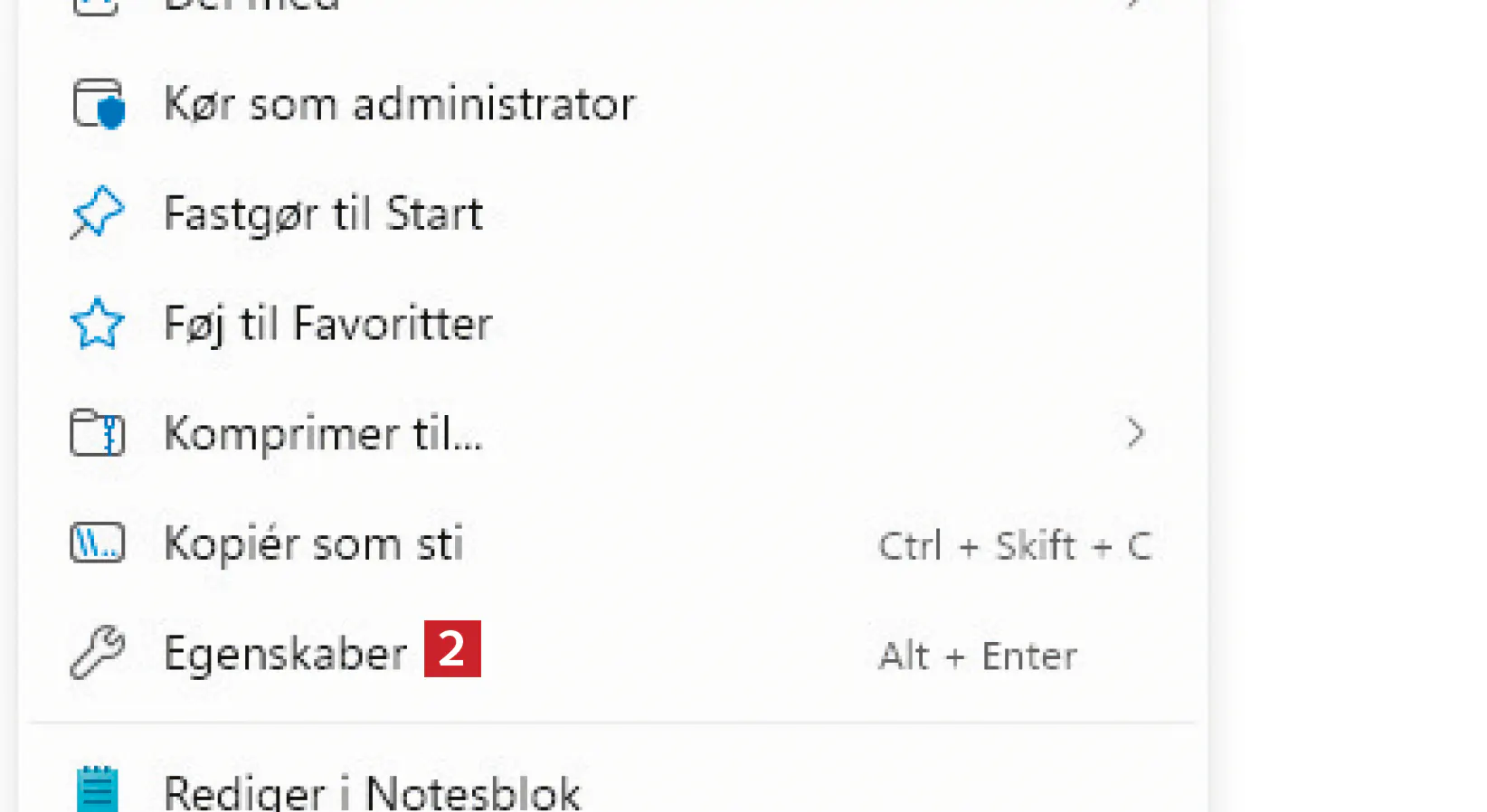Expand the Komprimer til submenu arrow

pos(1135,433)
